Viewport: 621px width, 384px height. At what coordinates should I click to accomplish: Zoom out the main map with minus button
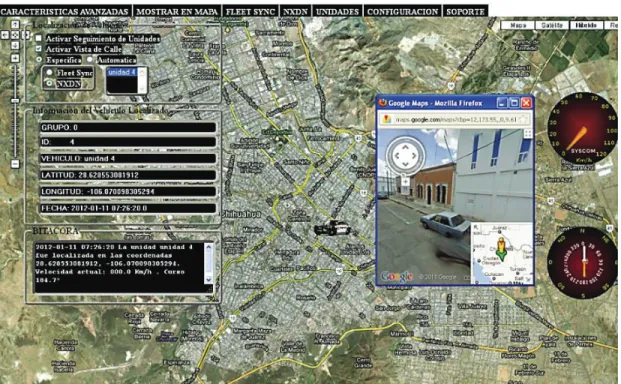pos(15,163)
